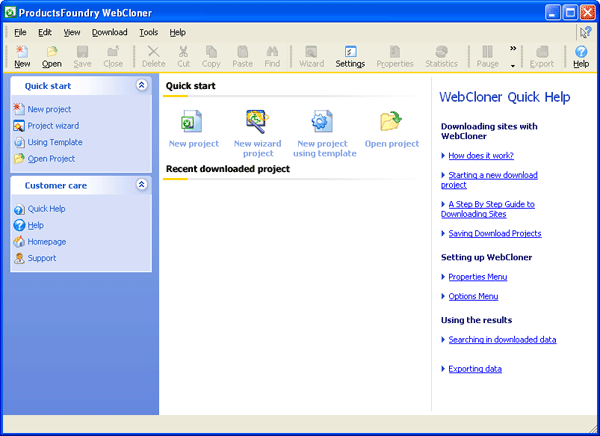Open the Tools menu

click(x=148, y=33)
